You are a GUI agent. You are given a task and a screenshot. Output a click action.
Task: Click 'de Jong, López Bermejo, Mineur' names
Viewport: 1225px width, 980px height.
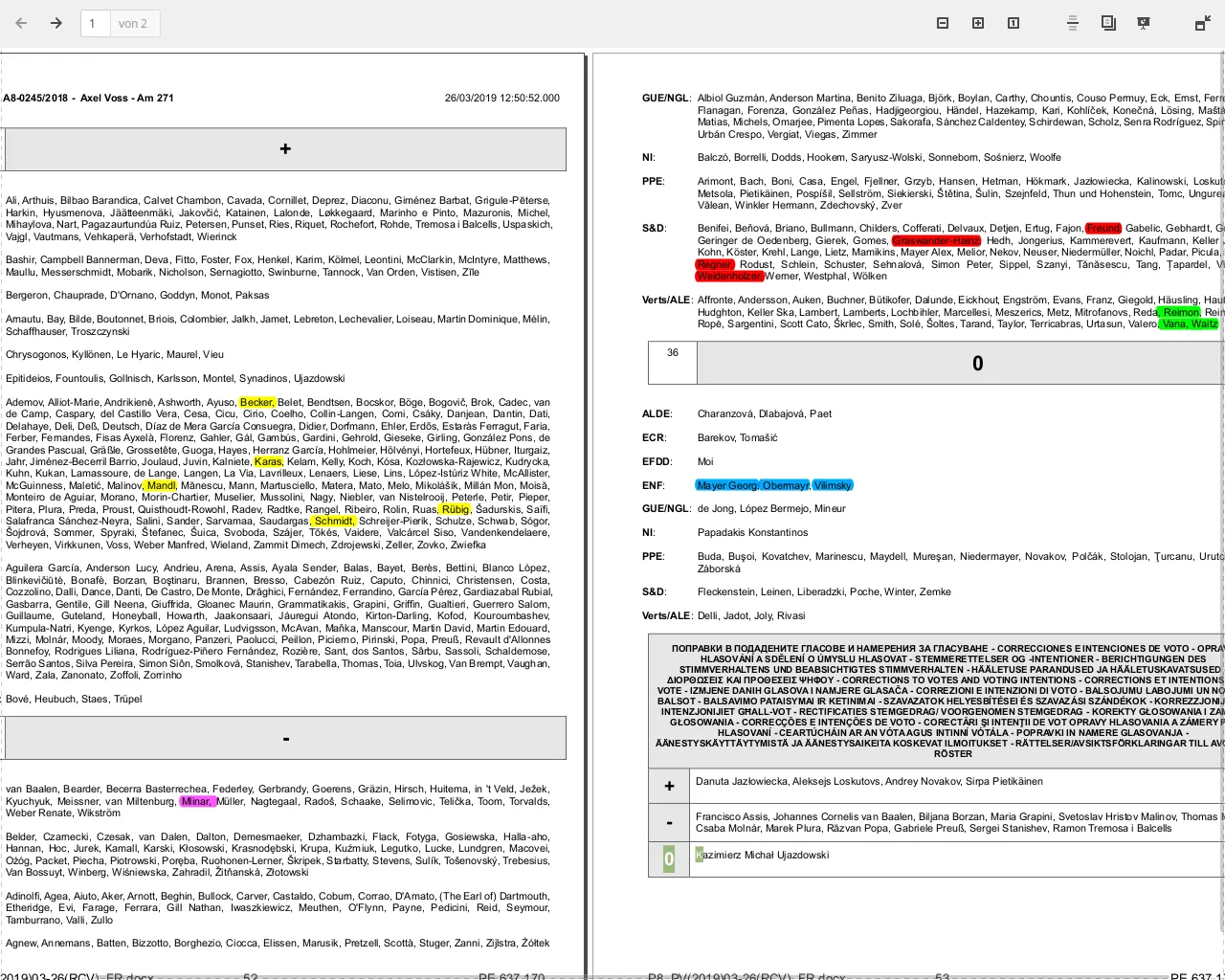coord(771,509)
